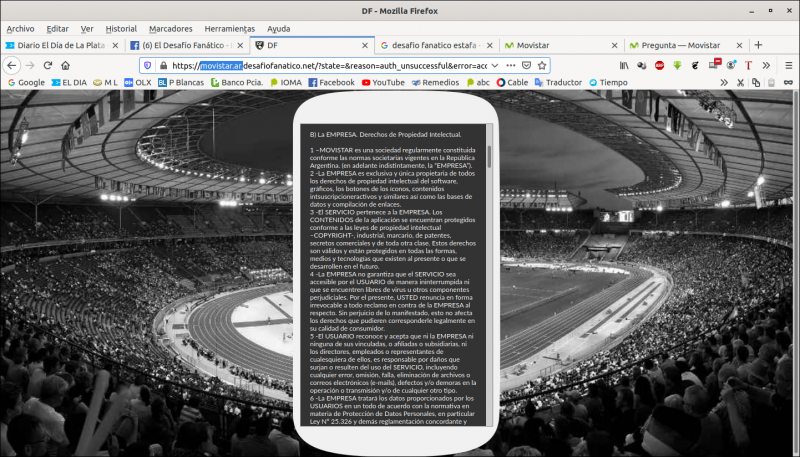
Task: Click the green download arrow extension
Action: 677,65
